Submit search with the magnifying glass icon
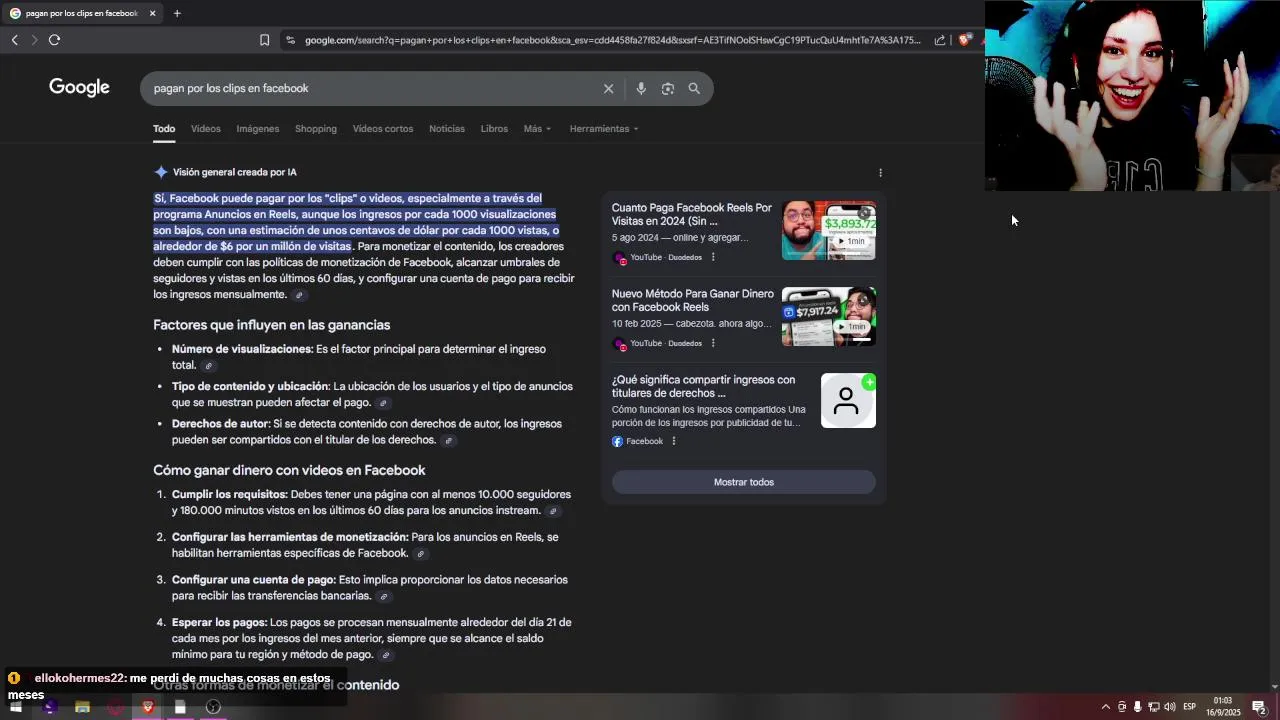 [694, 88]
